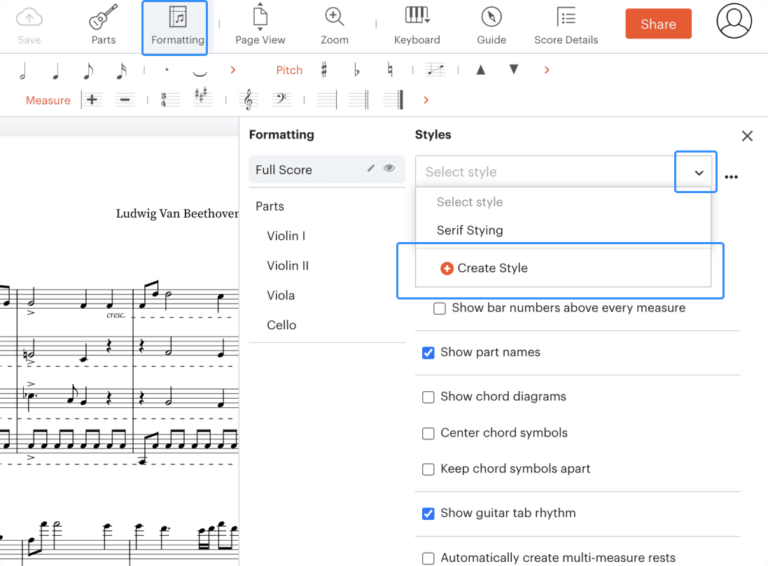Set a final barline
Screen dimensions: 768x566
393,100
